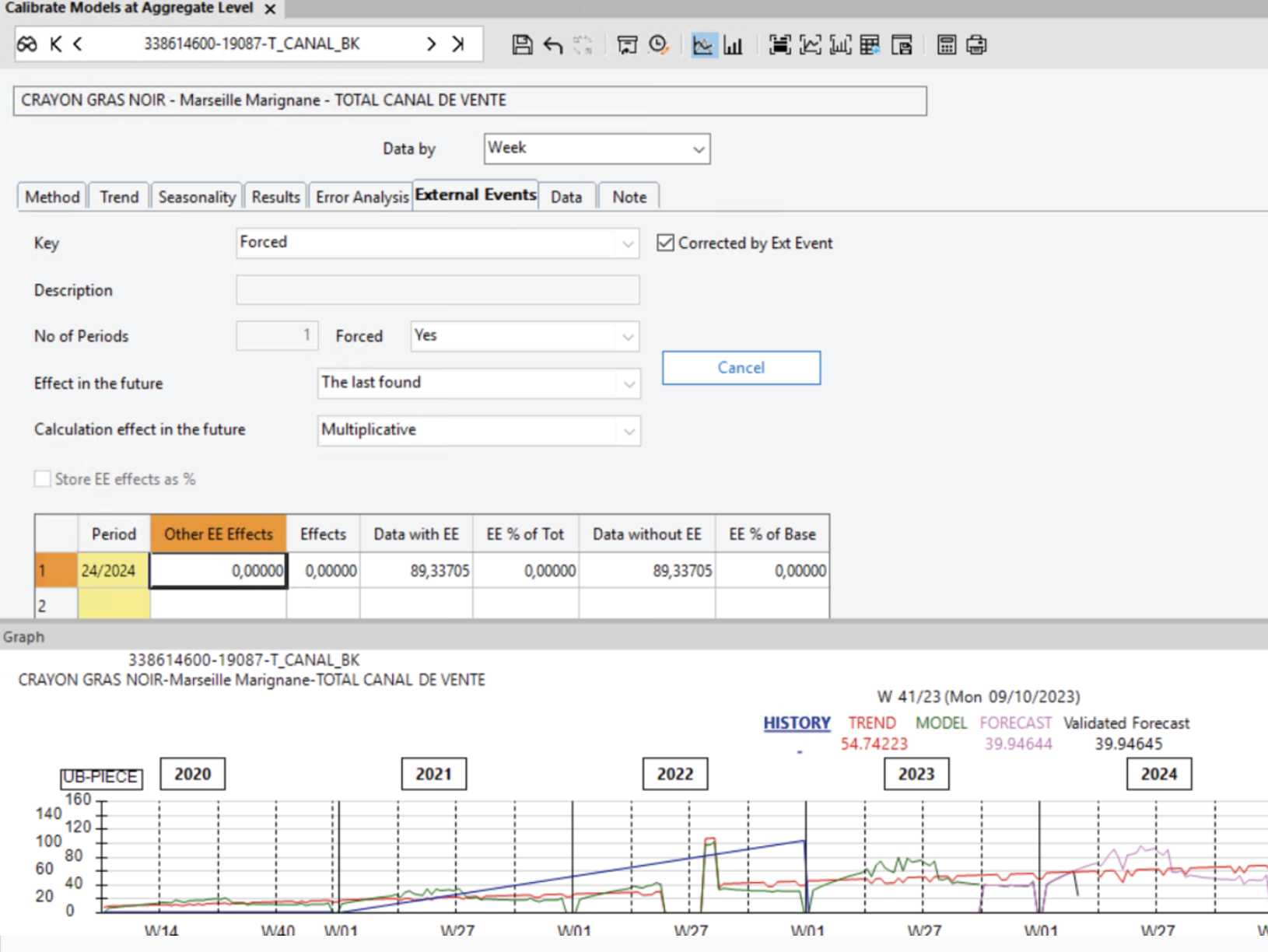1268x952 pixels.
Task: Open the calculator icon on the toolbar
Action: 947,44
